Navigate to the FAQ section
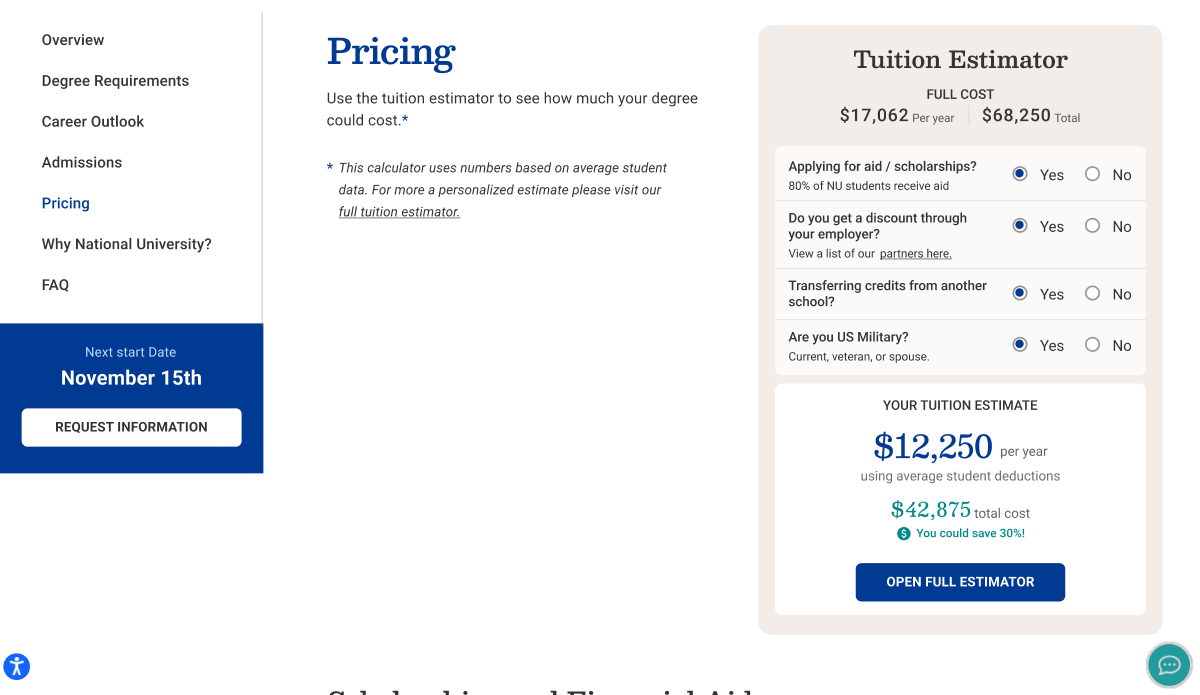 (x=55, y=285)
